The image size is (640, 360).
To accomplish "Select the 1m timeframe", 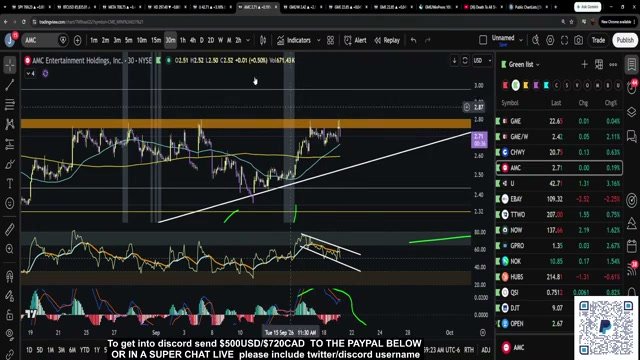I will pyautogui.click(x=94, y=40).
